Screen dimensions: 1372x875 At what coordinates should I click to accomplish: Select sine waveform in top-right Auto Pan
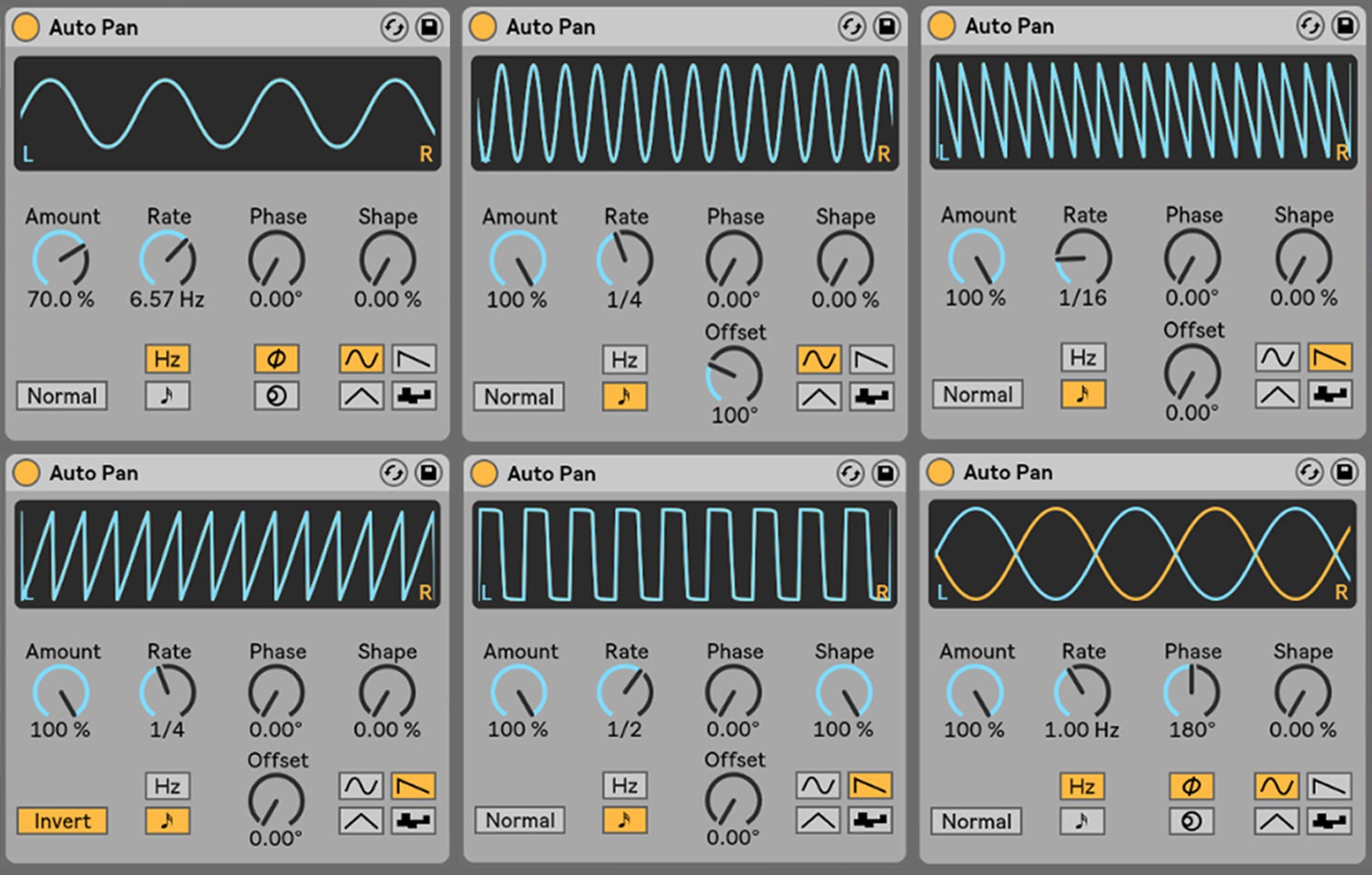click(1277, 357)
